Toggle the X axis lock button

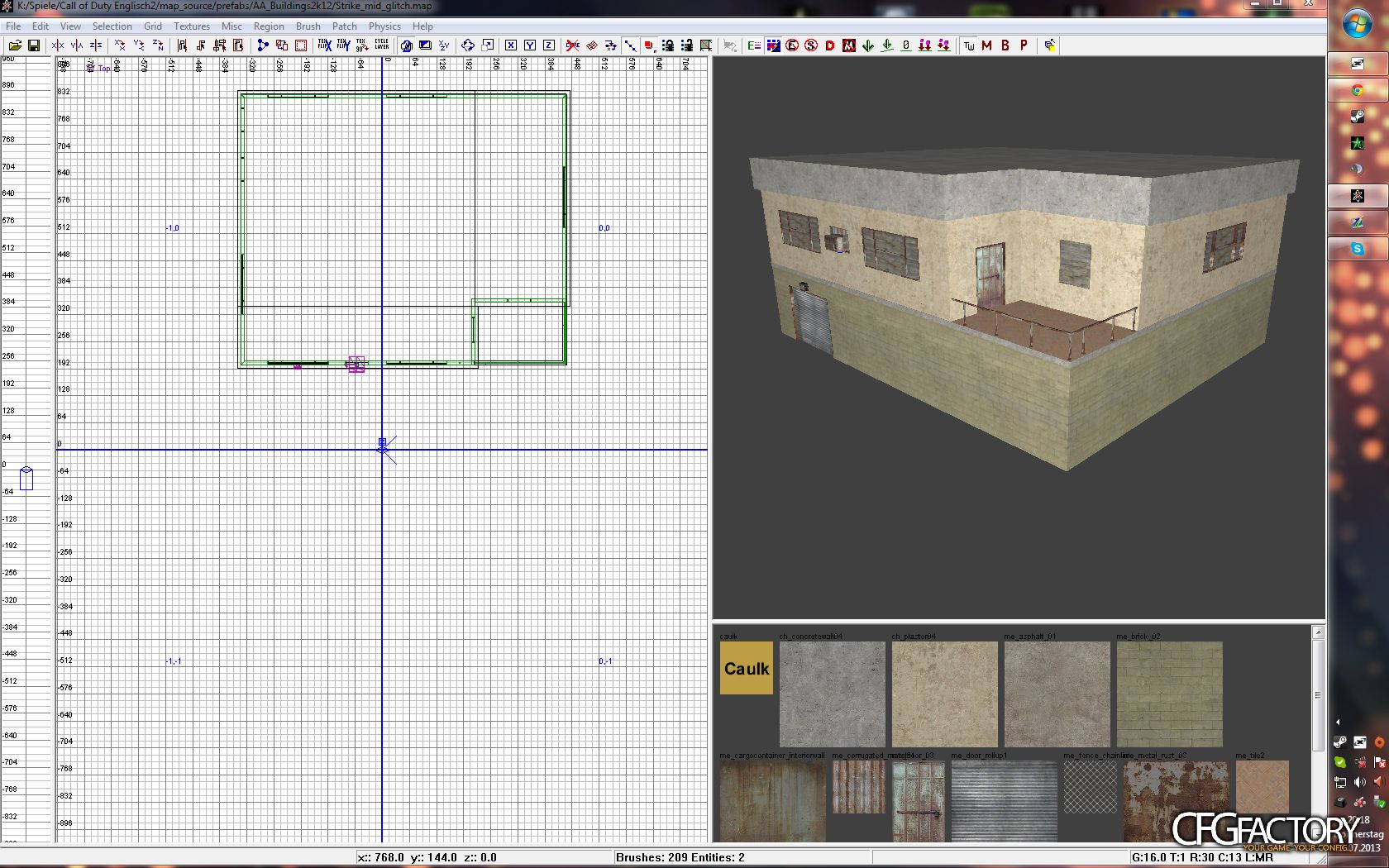coord(511,45)
